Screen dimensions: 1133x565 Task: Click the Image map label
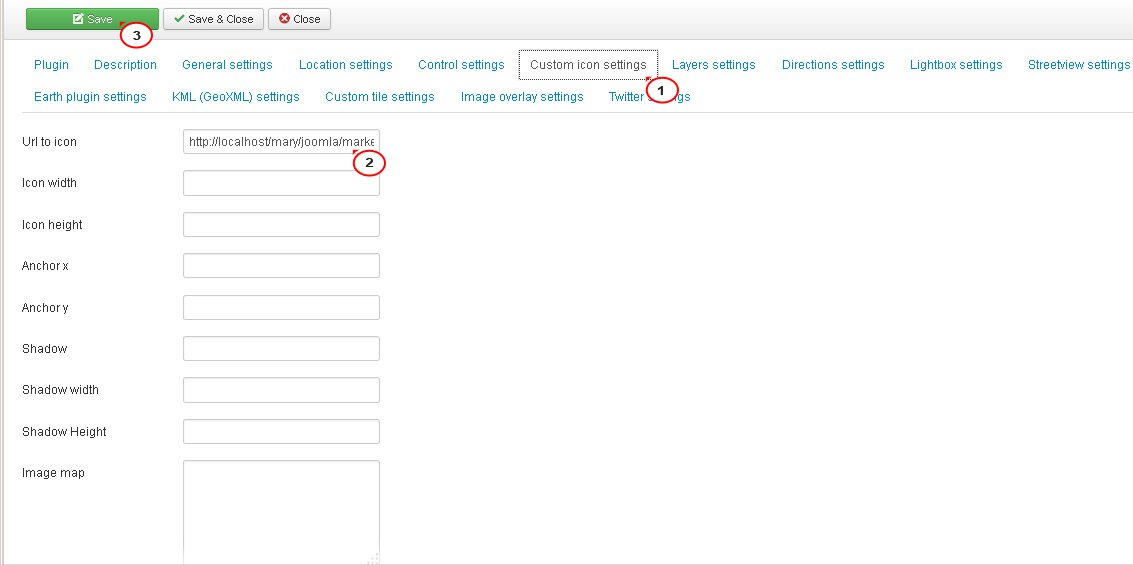click(x=53, y=473)
